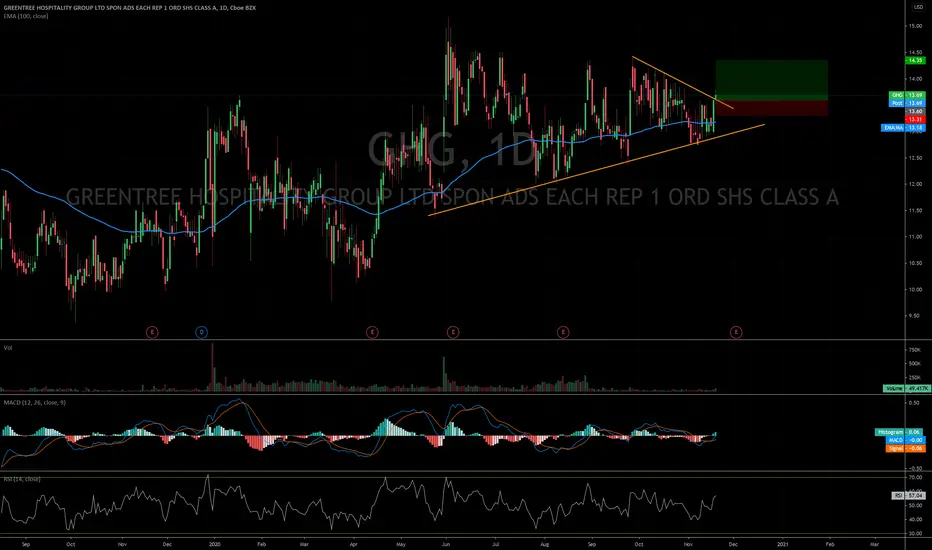This screenshot has height=550, width=932.
Task: Select the green profit target zone
Action: pos(772,80)
